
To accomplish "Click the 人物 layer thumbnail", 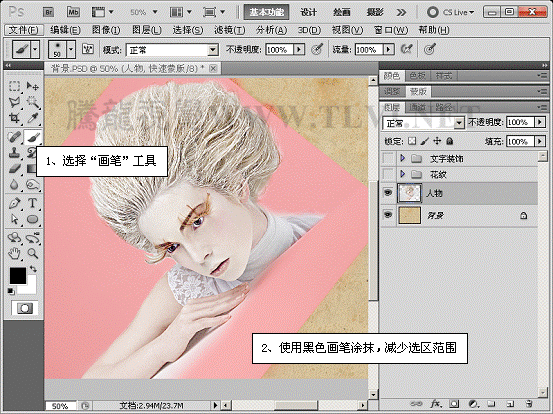I will click(409, 193).
